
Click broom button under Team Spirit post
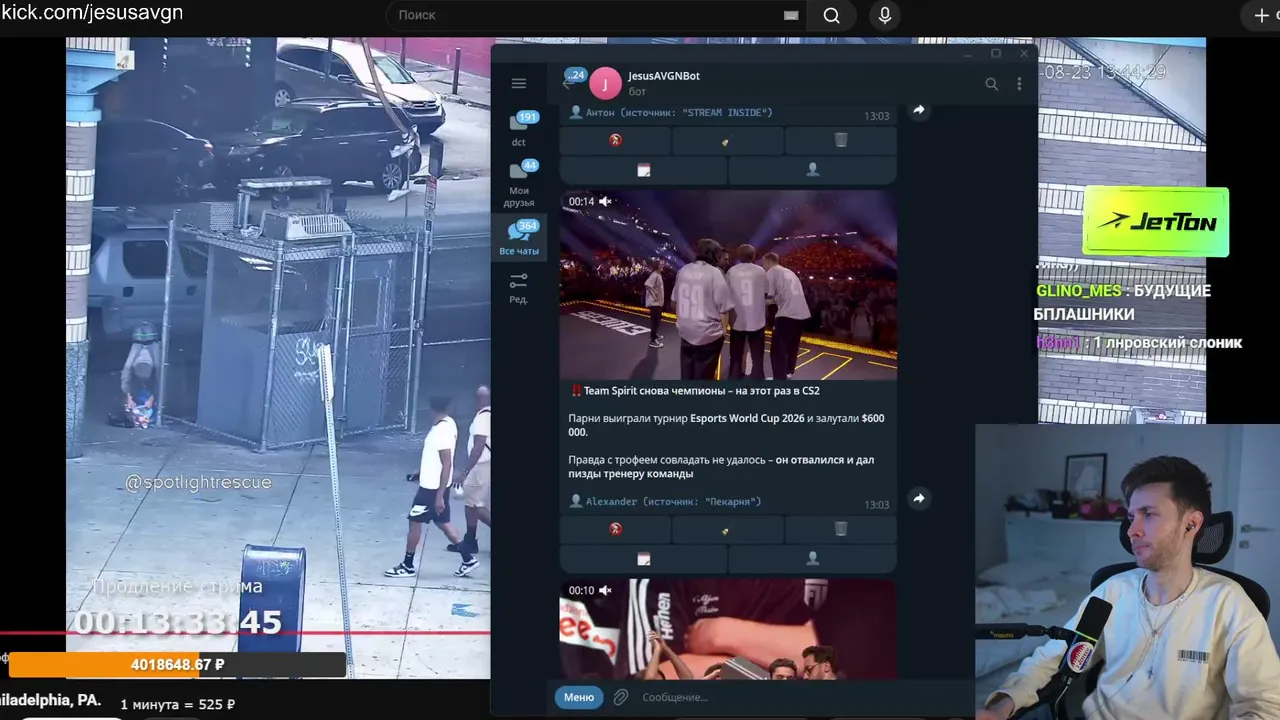[x=727, y=529]
